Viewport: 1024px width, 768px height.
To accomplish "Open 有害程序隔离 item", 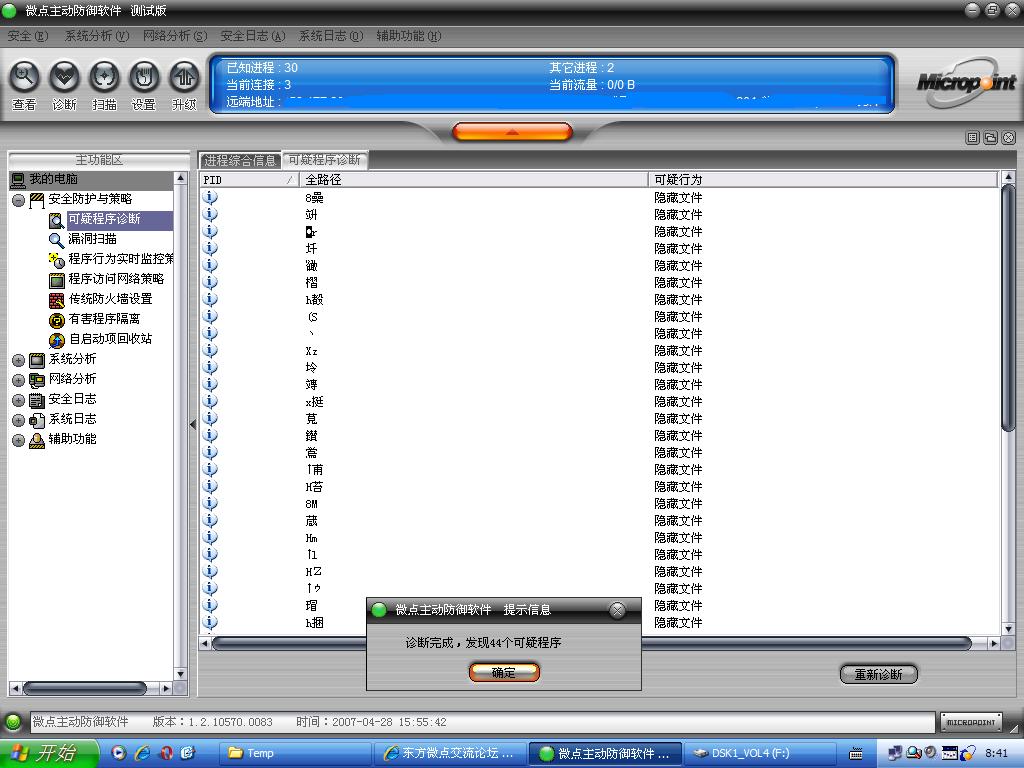I will (104, 319).
